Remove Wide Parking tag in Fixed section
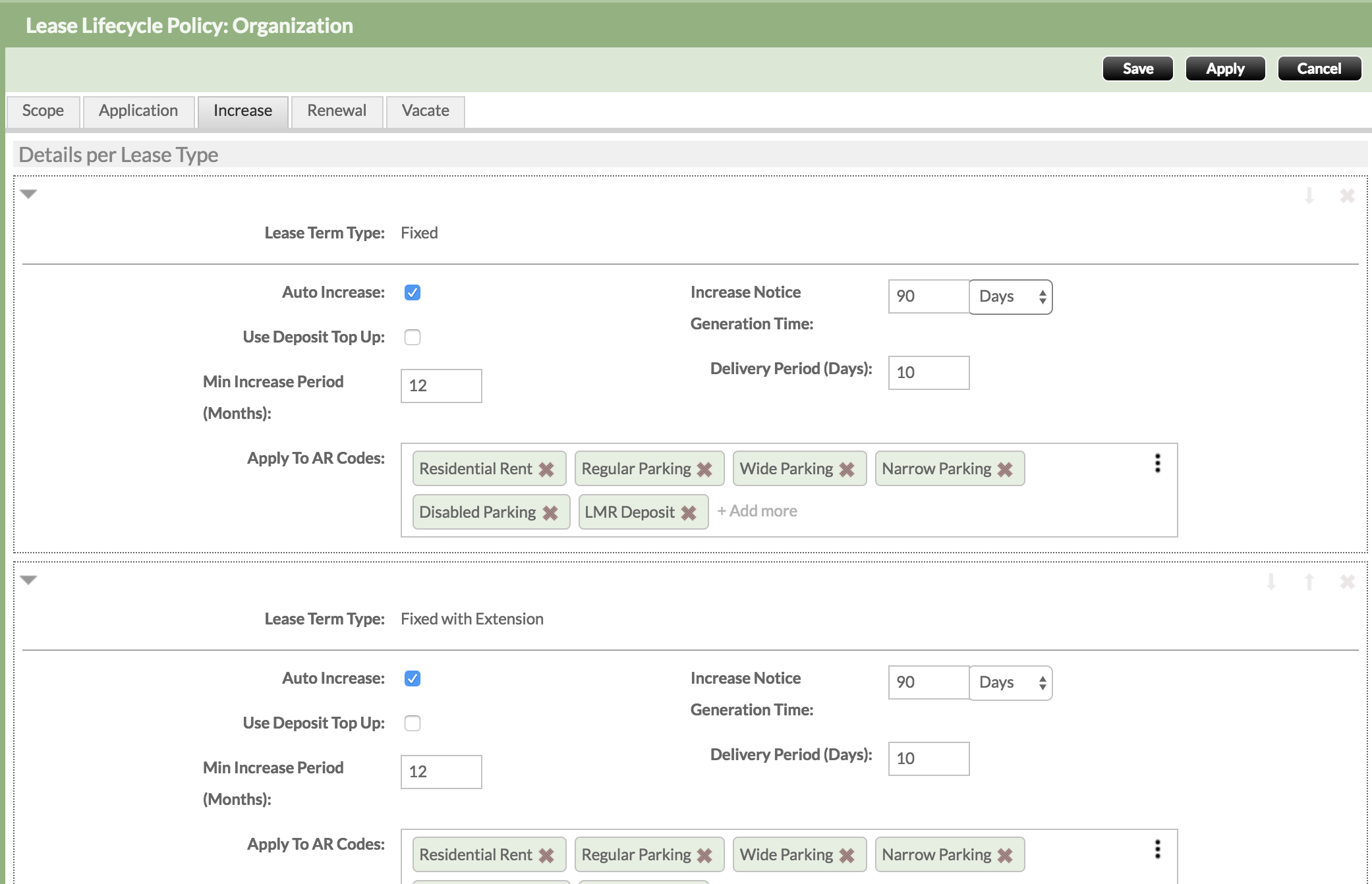Screen dimensions: 1372x884 847,469
